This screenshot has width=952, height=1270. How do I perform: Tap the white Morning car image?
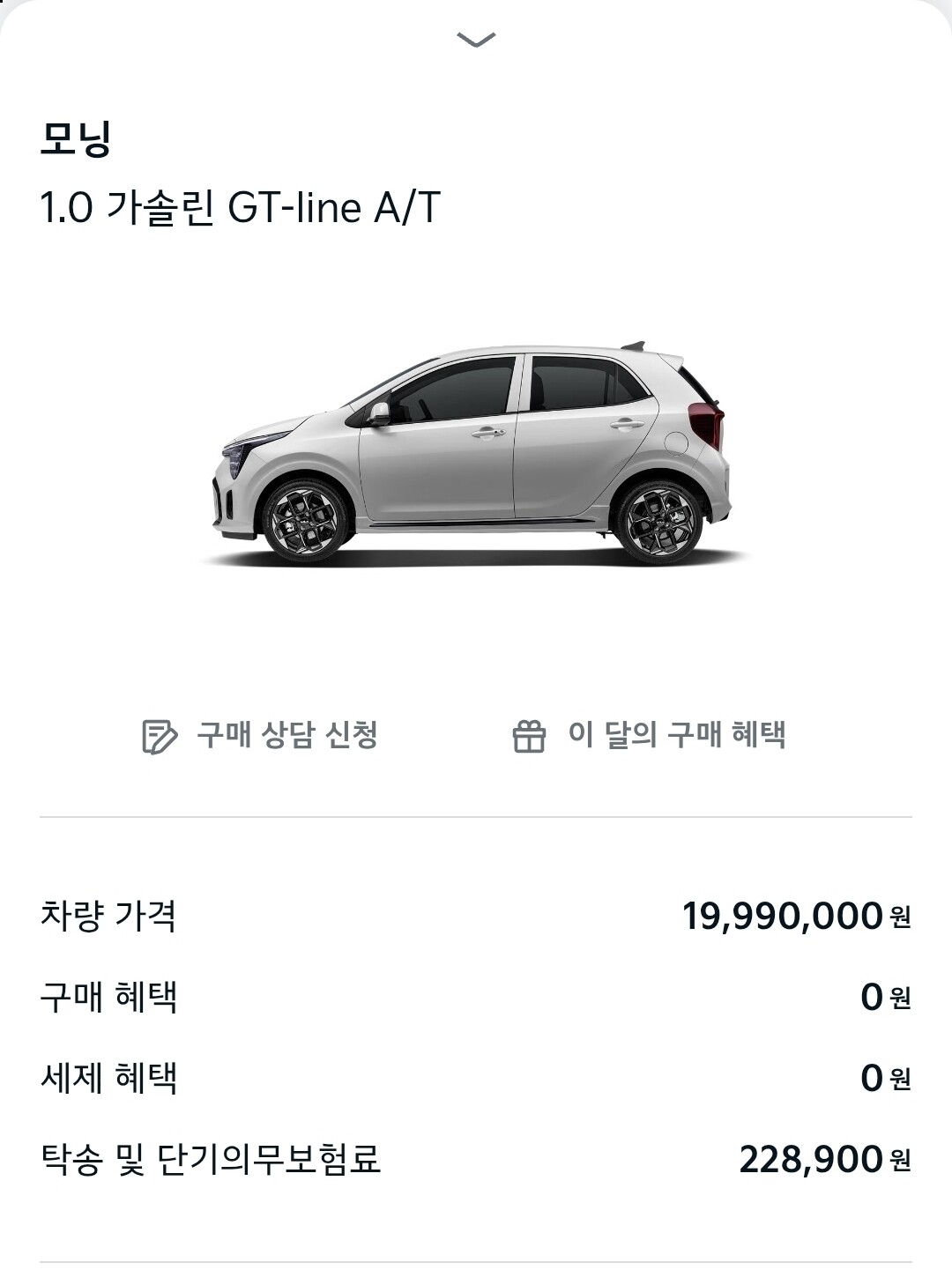(474, 452)
